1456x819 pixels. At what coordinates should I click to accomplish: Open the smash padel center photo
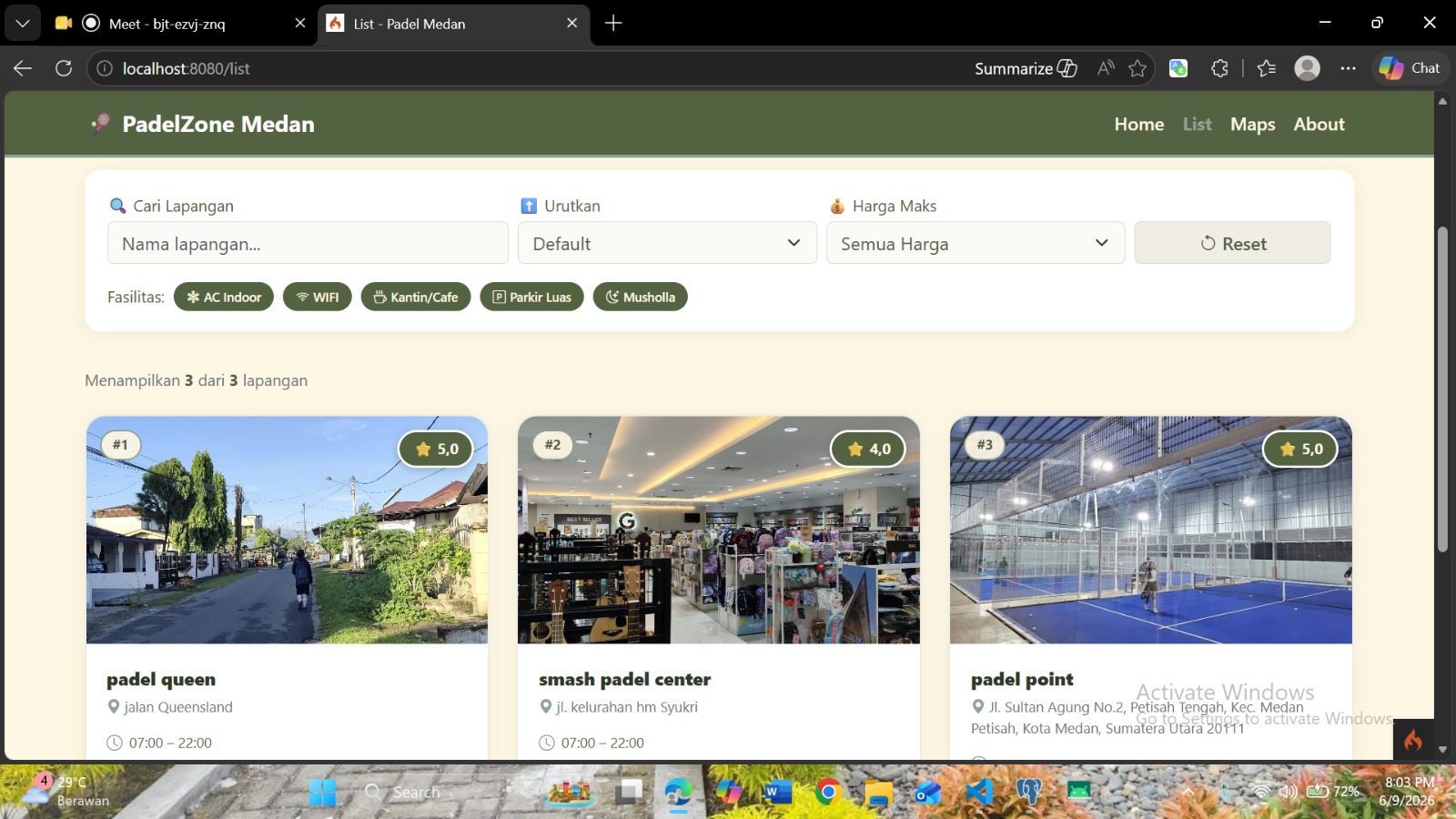tap(719, 531)
